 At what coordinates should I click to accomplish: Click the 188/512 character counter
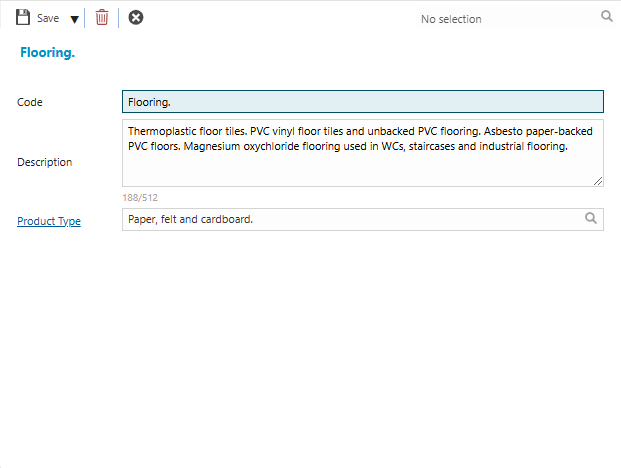coord(140,198)
